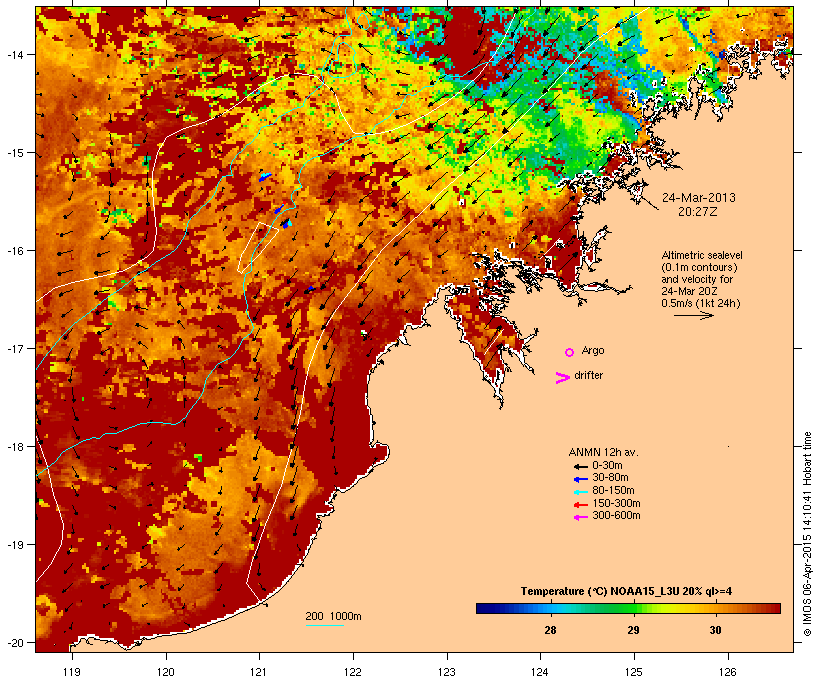Image resolution: width=820 pixels, height=680 pixels.
Task: Click the cyan 80-150m legend arrow
Action: pos(580,492)
